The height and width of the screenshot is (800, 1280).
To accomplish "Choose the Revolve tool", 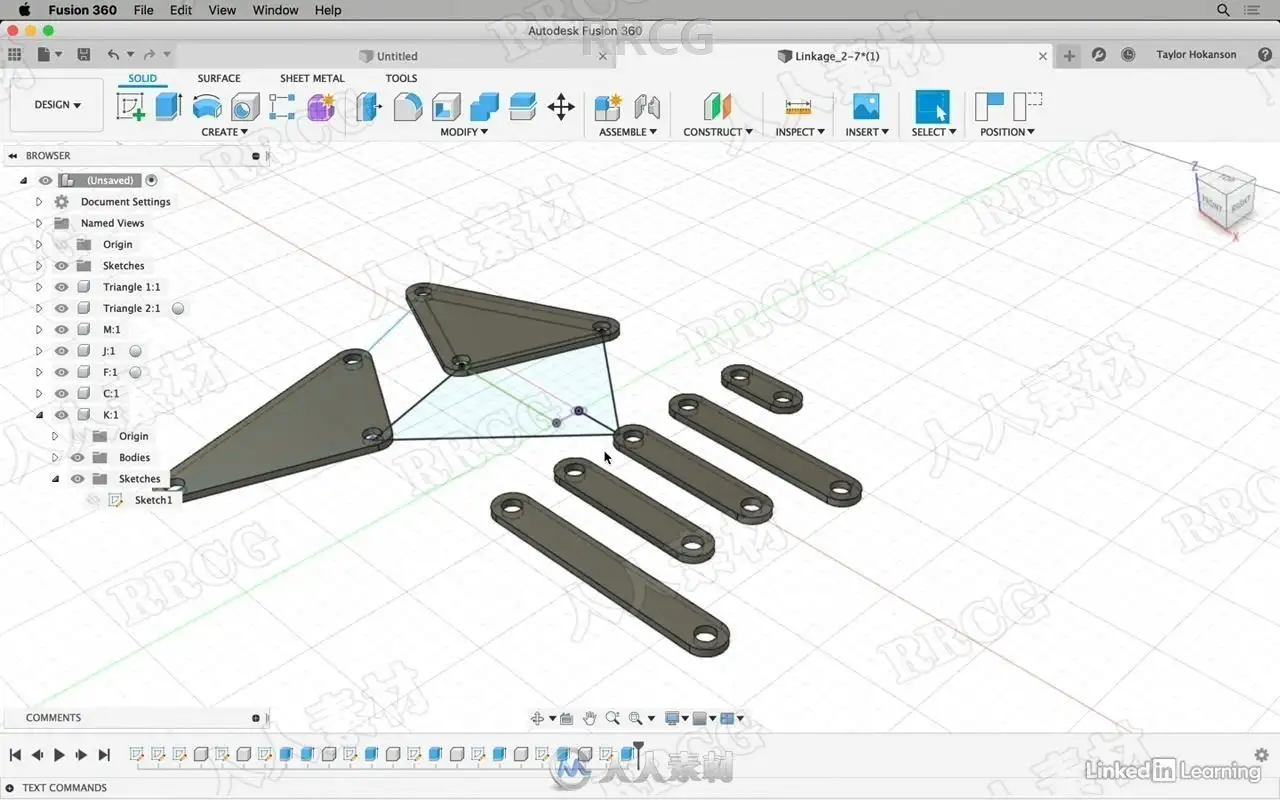I will point(207,106).
